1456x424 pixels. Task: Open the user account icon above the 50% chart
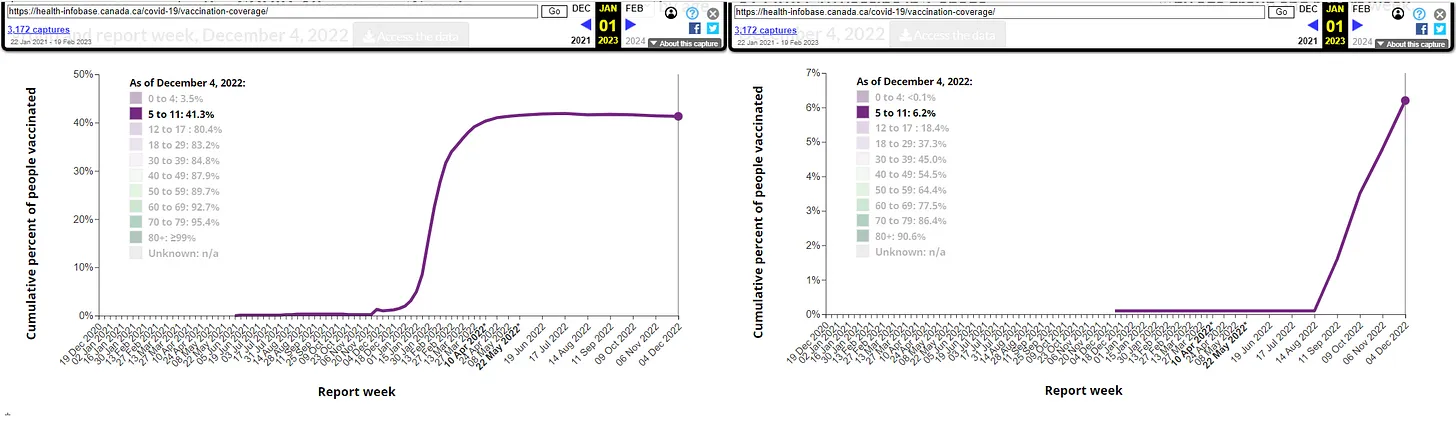click(x=670, y=13)
